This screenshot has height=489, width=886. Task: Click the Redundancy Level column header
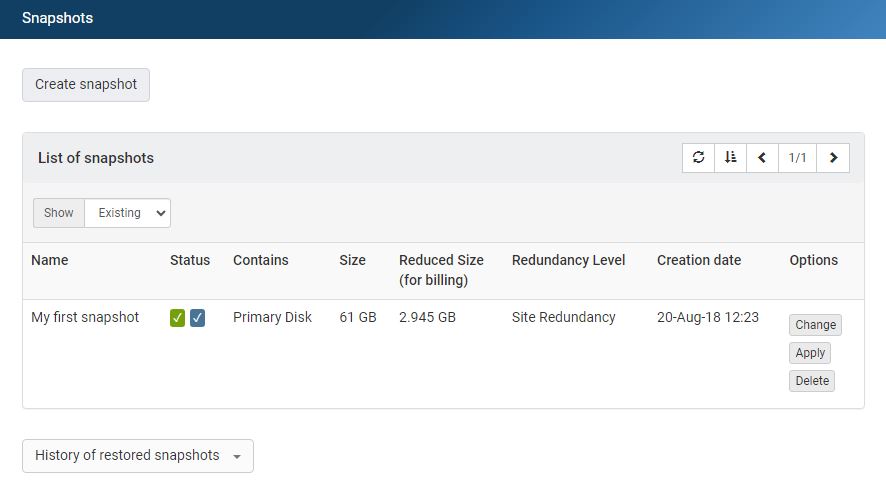click(568, 260)
